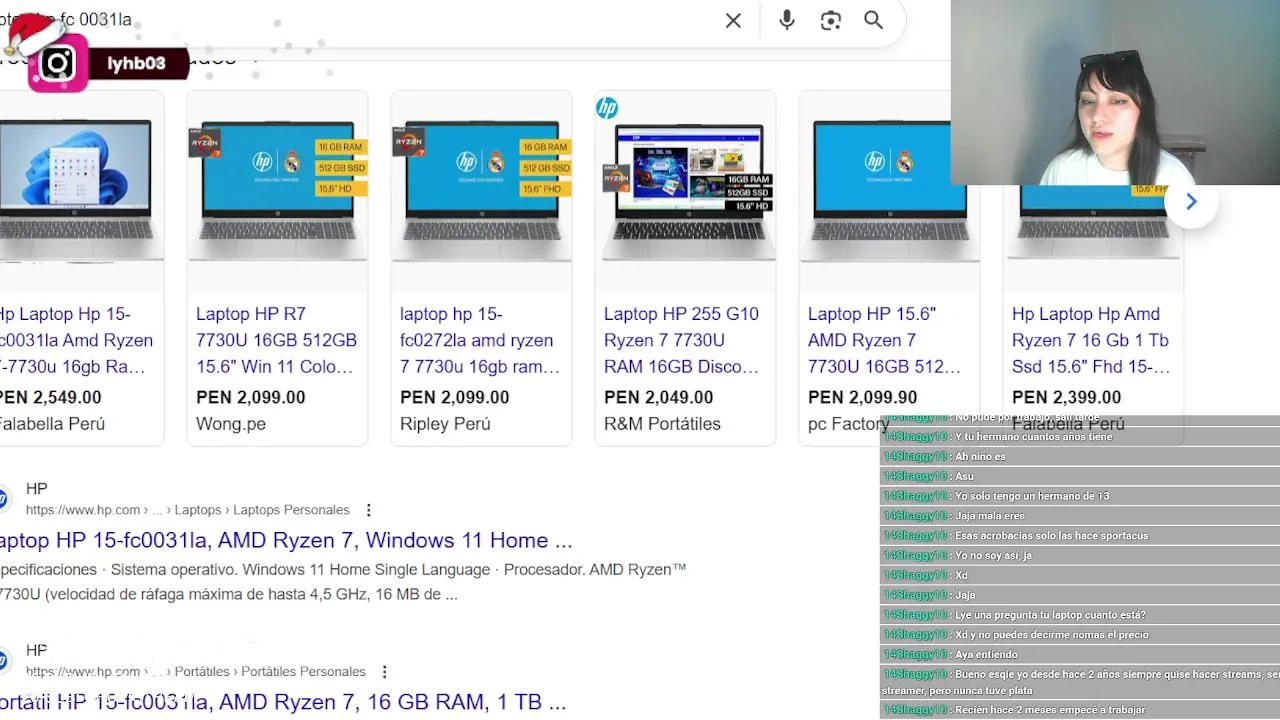The height and width of the screenshot is (720, 1280).
Task: Clear the search box with the X icon
Action: [x=733, y=21]
